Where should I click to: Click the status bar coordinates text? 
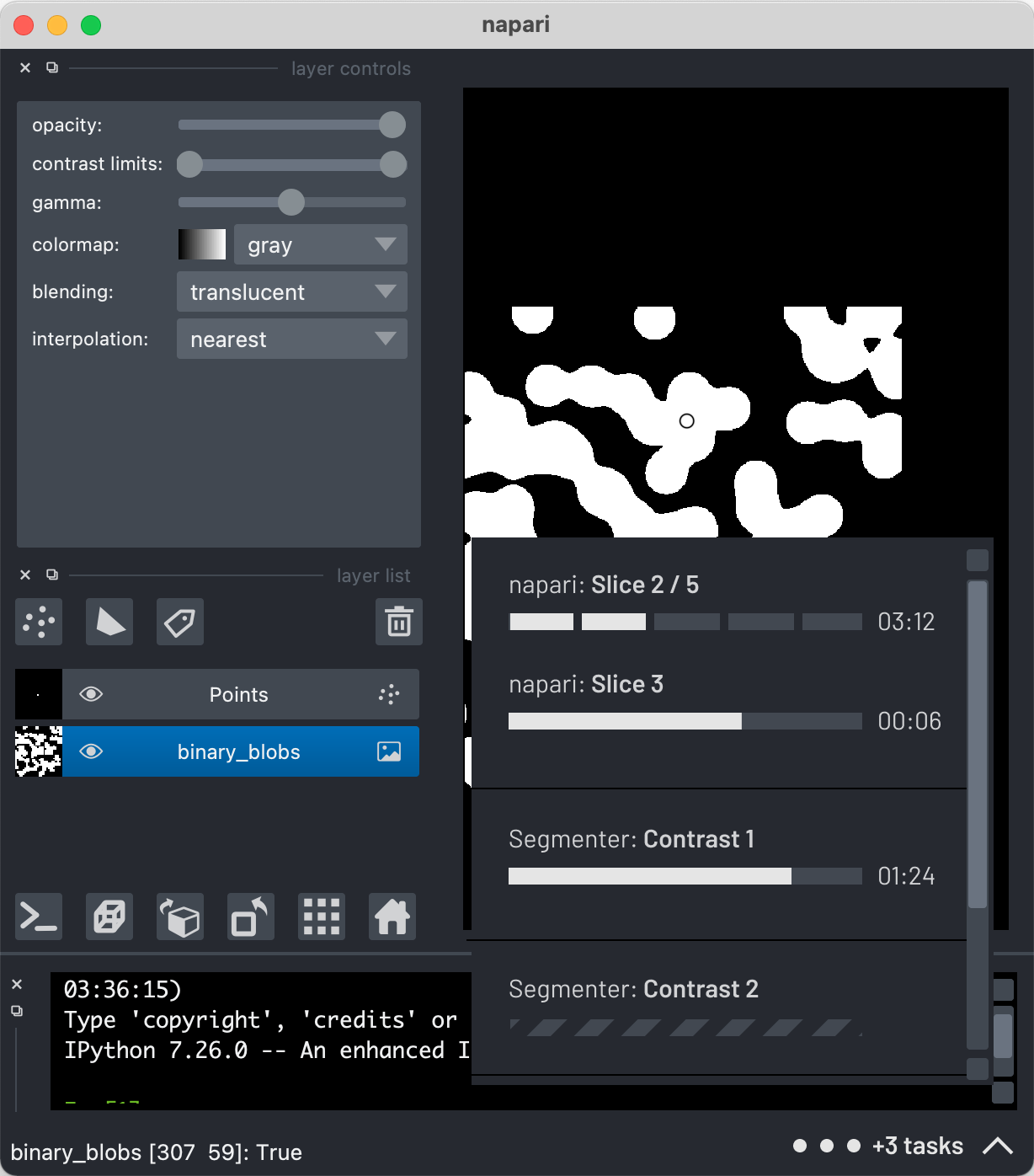coord(157,1152)
